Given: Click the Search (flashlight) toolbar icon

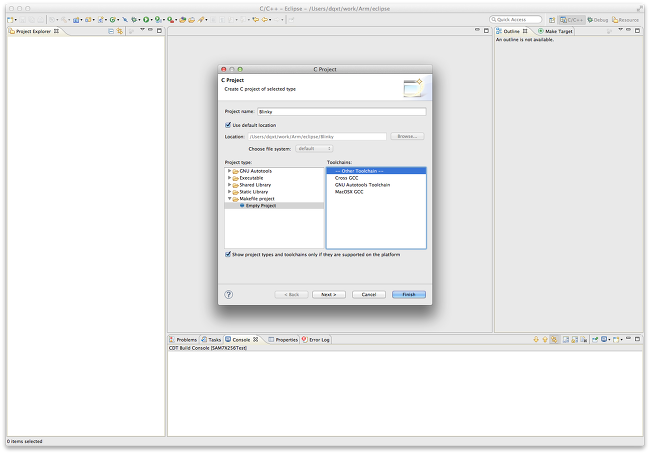Looking at the screenshot, I should [200, 19].
